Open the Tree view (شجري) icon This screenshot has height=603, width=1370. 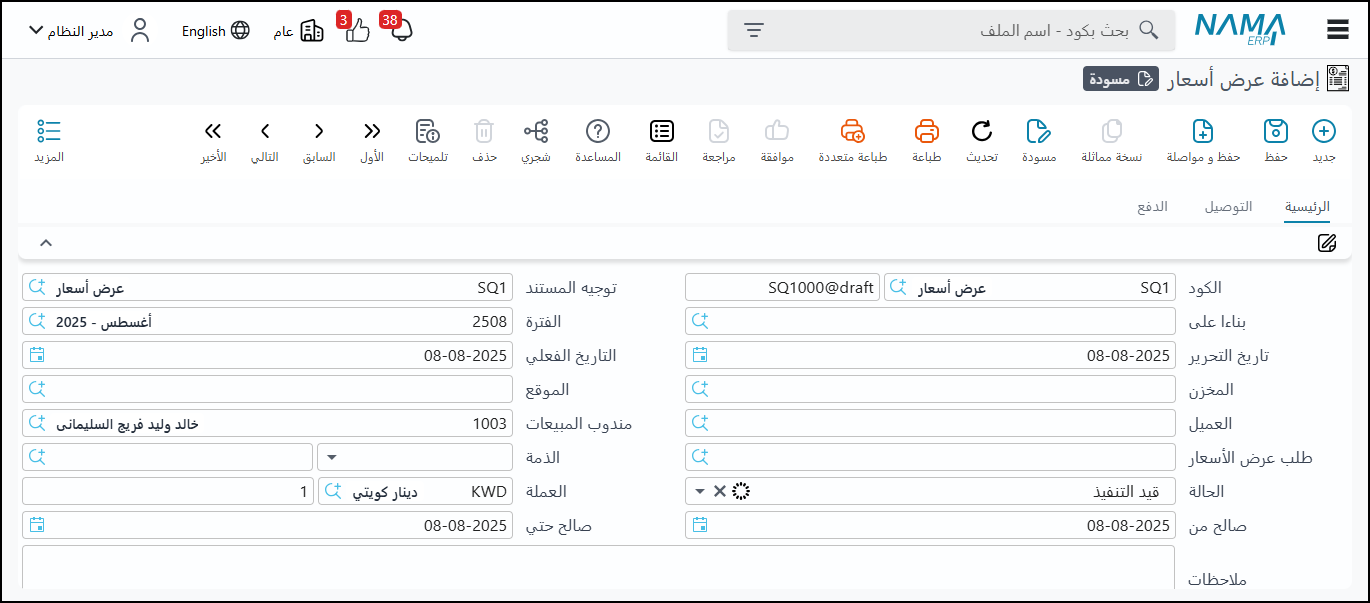tap(536, 132)
